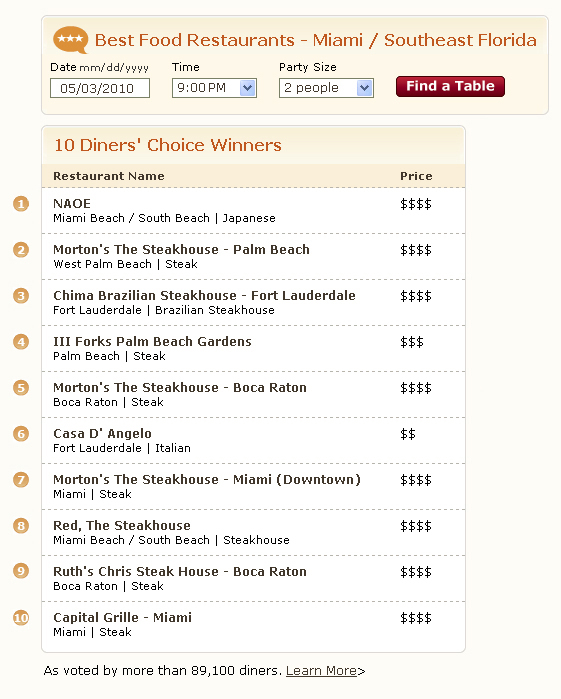Screen dimensions: 561x699
Task: Click the number 6 rank badge
Action: (21, 434)
